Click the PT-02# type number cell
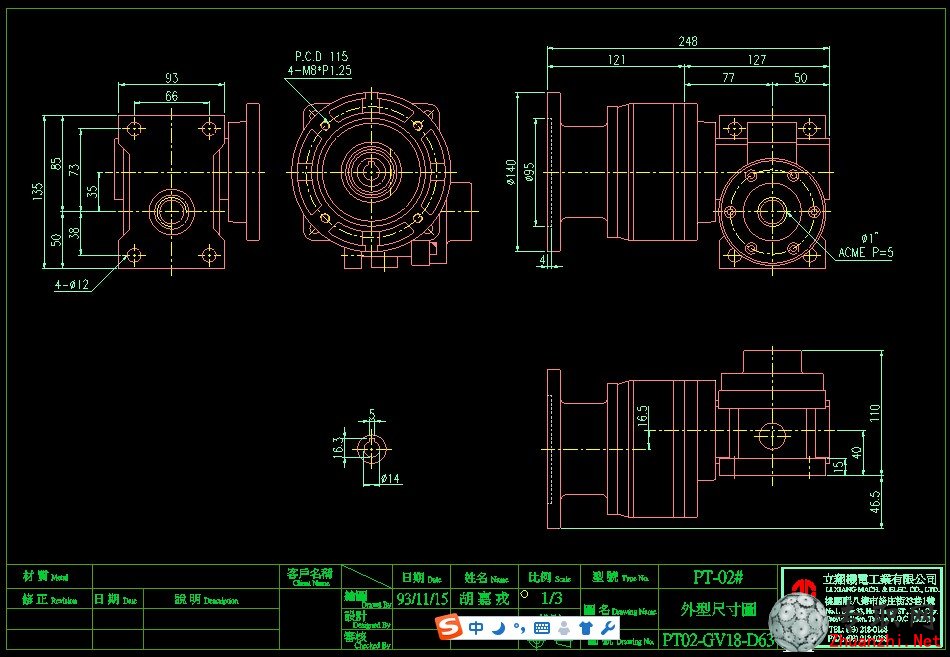The width and height of the screenshot is (950, 657). (x=718, y=577)
